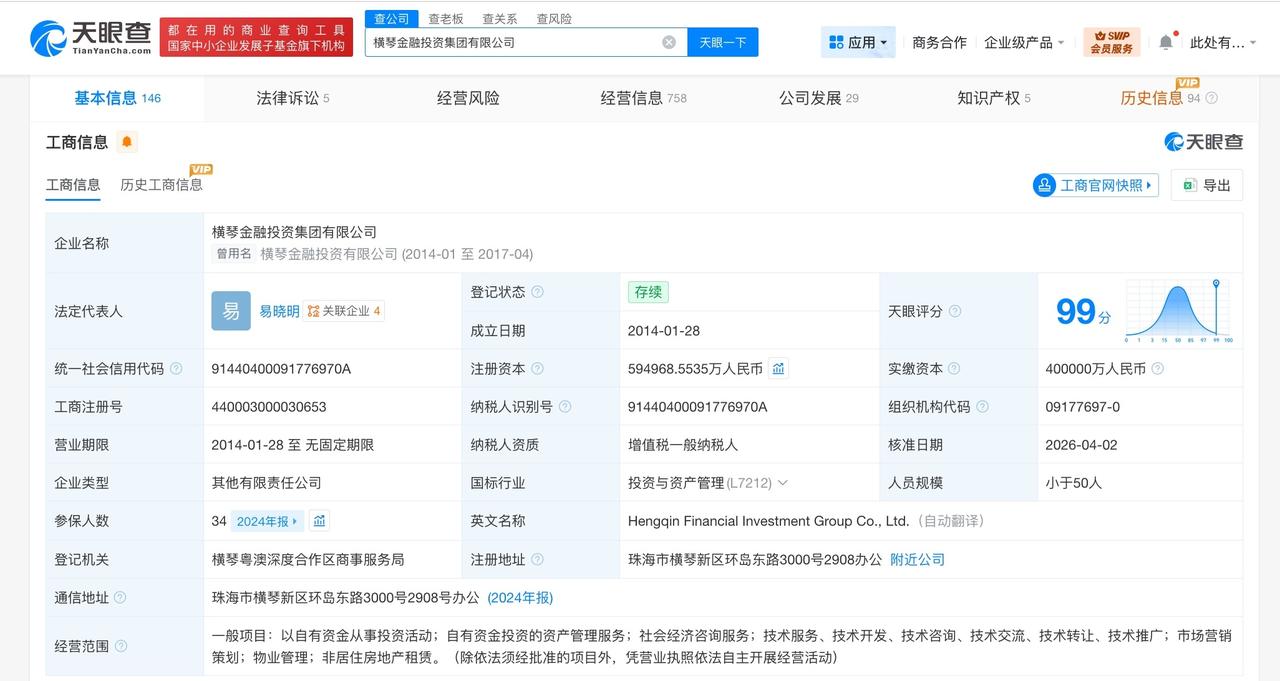Click inside the company name search field
The image size is (1280, 681).
[x=520, y=41]
